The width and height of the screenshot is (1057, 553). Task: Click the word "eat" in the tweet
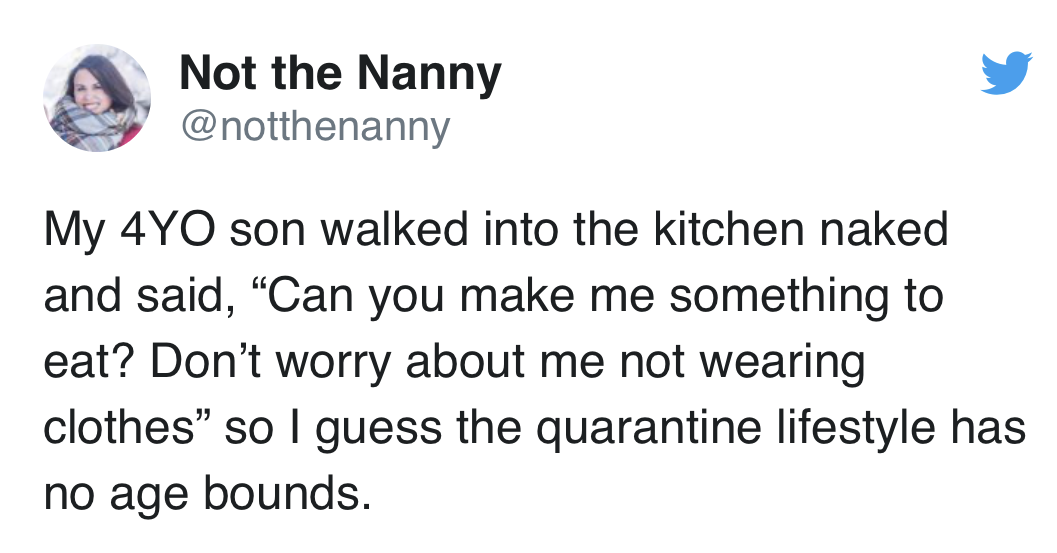point(82,362)
